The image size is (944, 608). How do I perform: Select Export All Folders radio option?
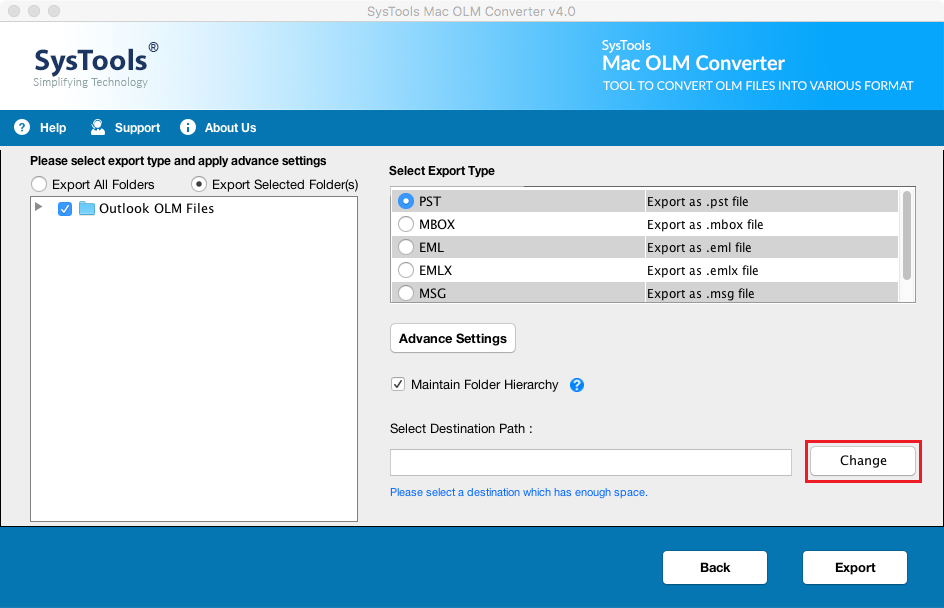[x=39, y=184]
